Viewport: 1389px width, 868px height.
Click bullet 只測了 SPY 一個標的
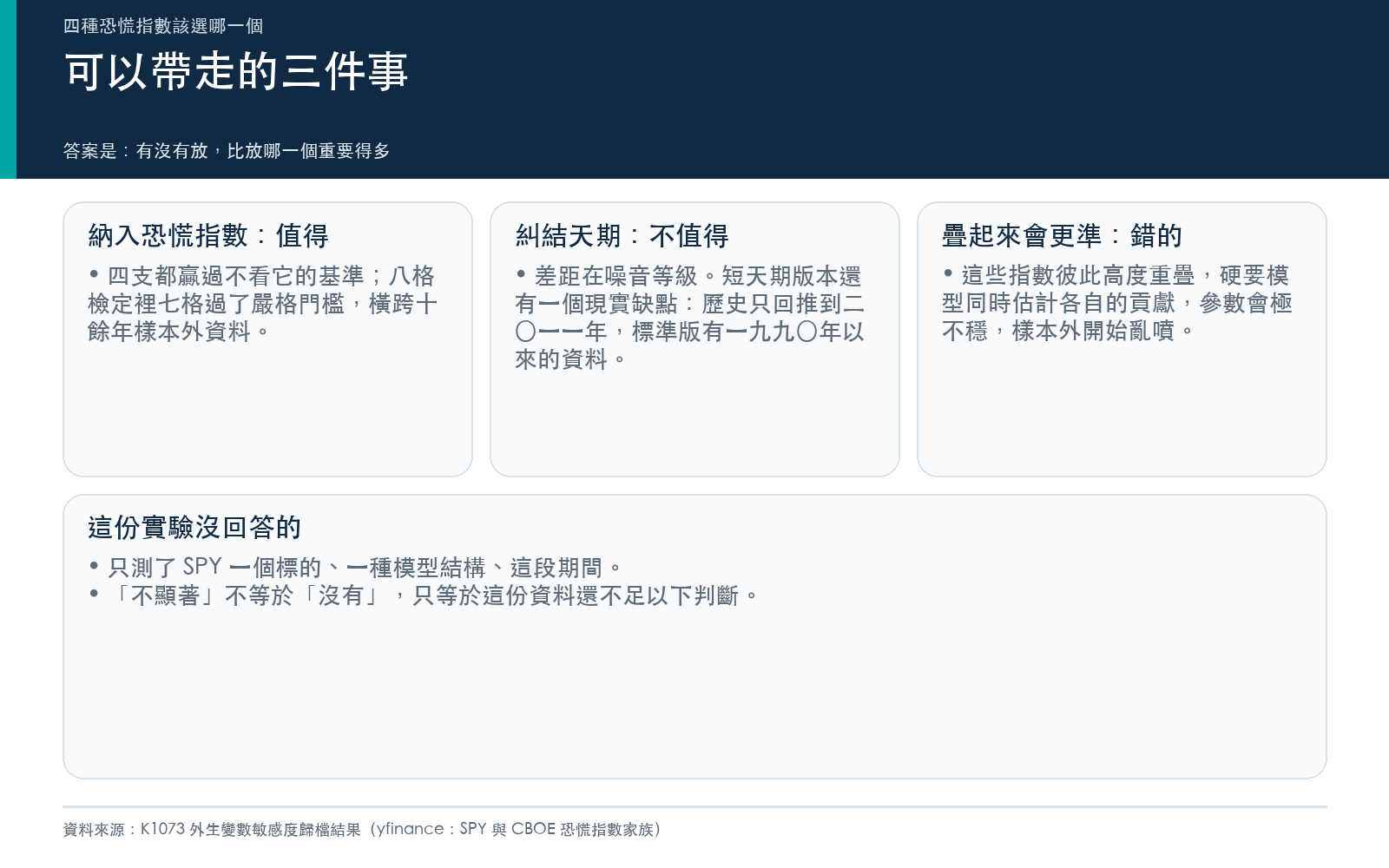(356, 568)
